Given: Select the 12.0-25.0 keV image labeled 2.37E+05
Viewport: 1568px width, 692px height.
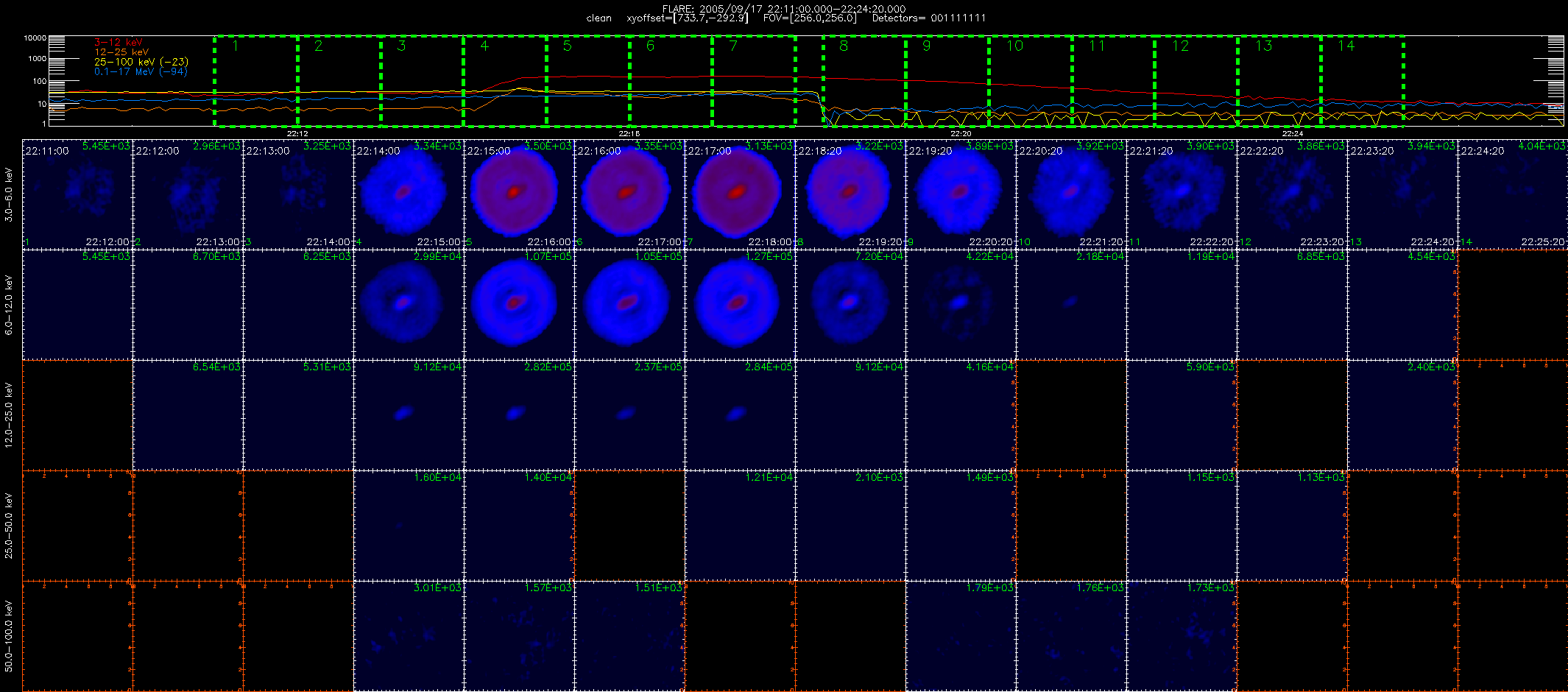Looking at the screenshot, I should coord(629,415).
